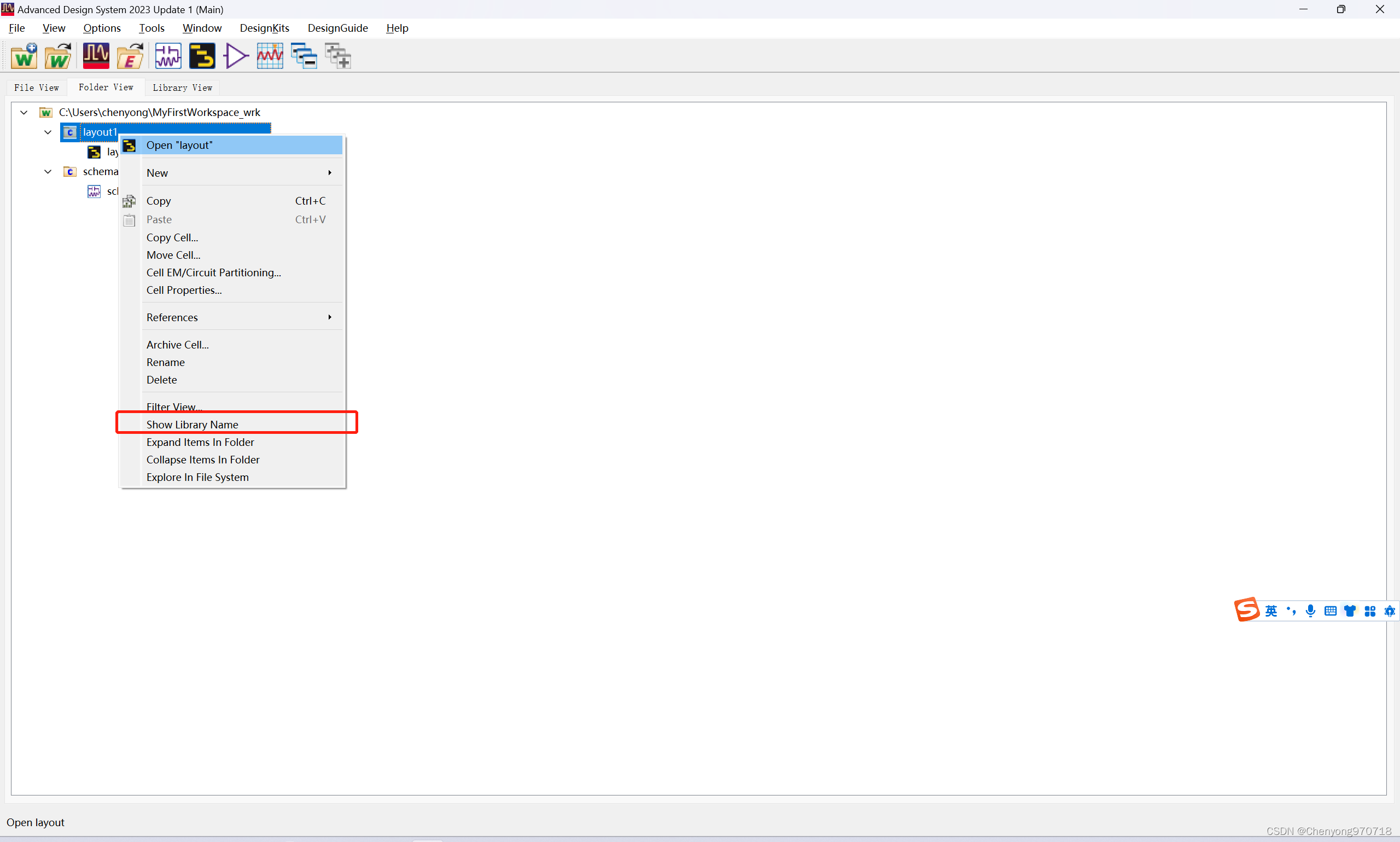Viewport: 1400px width, 842px height.
Task: Open a new Symbol window
Action: coord(236,56)
